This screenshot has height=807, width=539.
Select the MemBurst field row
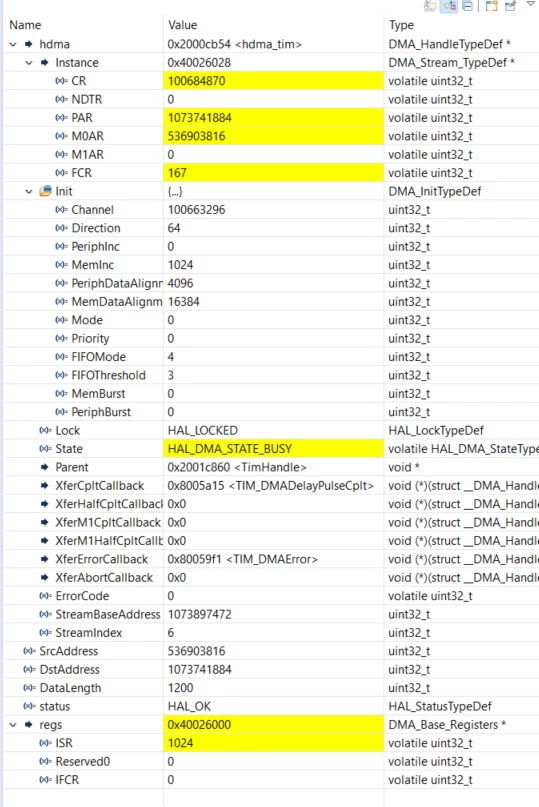[x=271, y=394]
